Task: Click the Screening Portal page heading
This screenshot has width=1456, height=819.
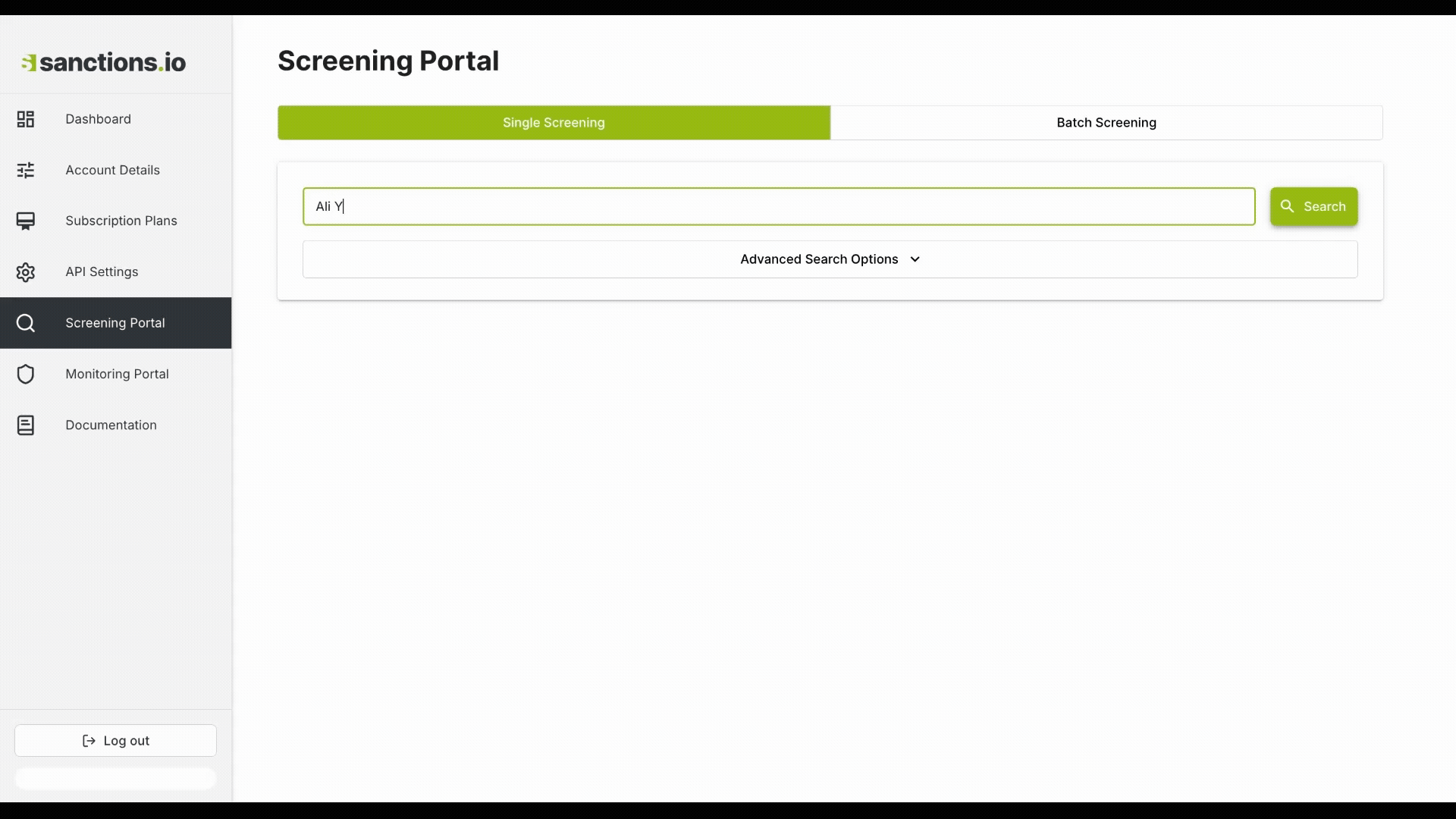Action: tap(388, 61)
